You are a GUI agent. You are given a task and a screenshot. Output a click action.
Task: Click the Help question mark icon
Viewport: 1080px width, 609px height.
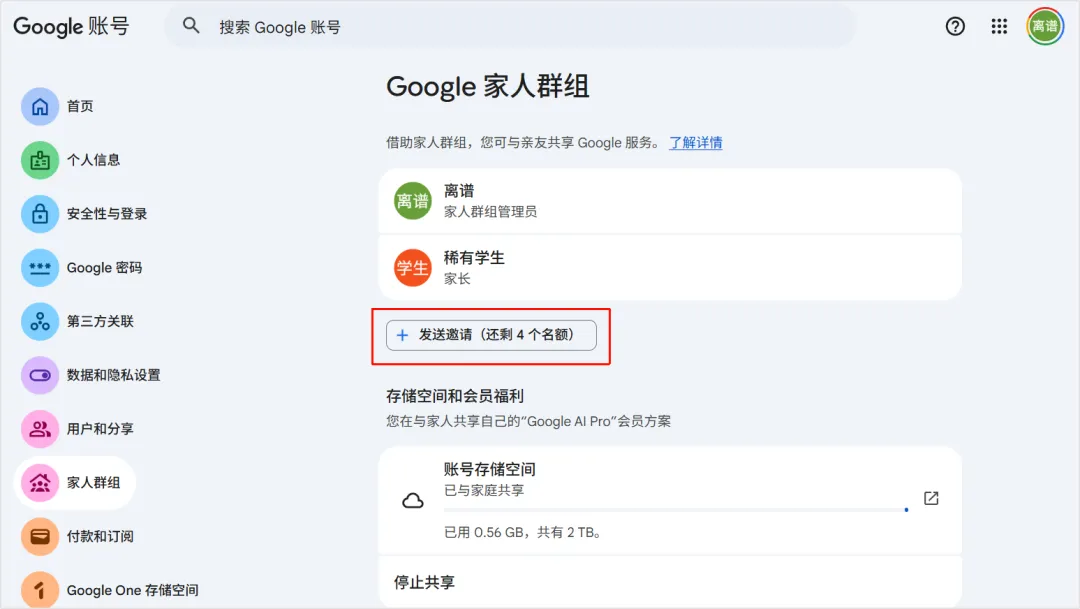[x=955, y=27]
